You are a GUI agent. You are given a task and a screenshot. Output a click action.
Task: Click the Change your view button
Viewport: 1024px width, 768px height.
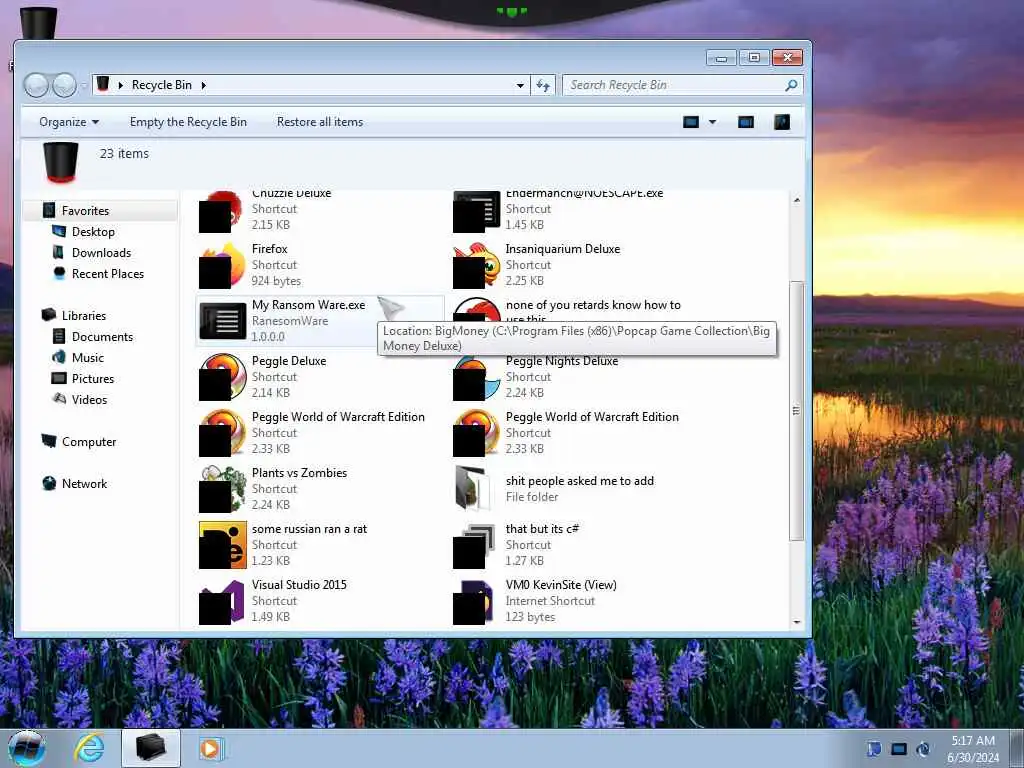pos(691,122)
